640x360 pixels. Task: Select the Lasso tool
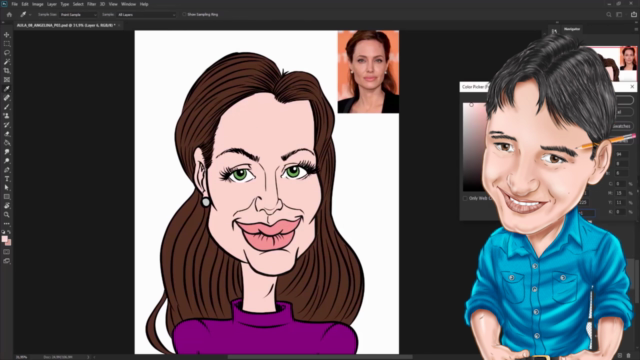(x=7, y=53)
